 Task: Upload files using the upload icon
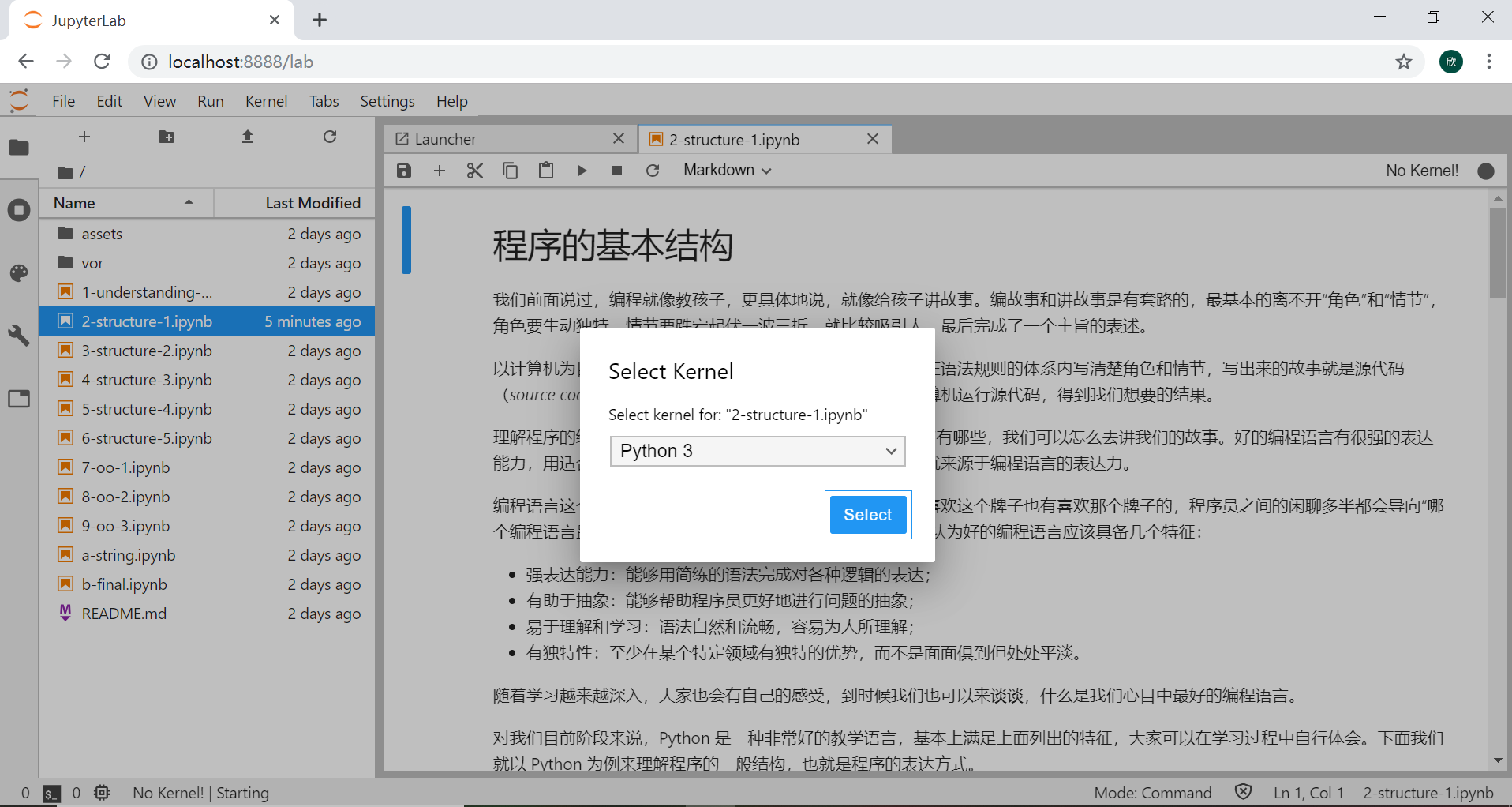pyautogui.click(x=247, y=136)
